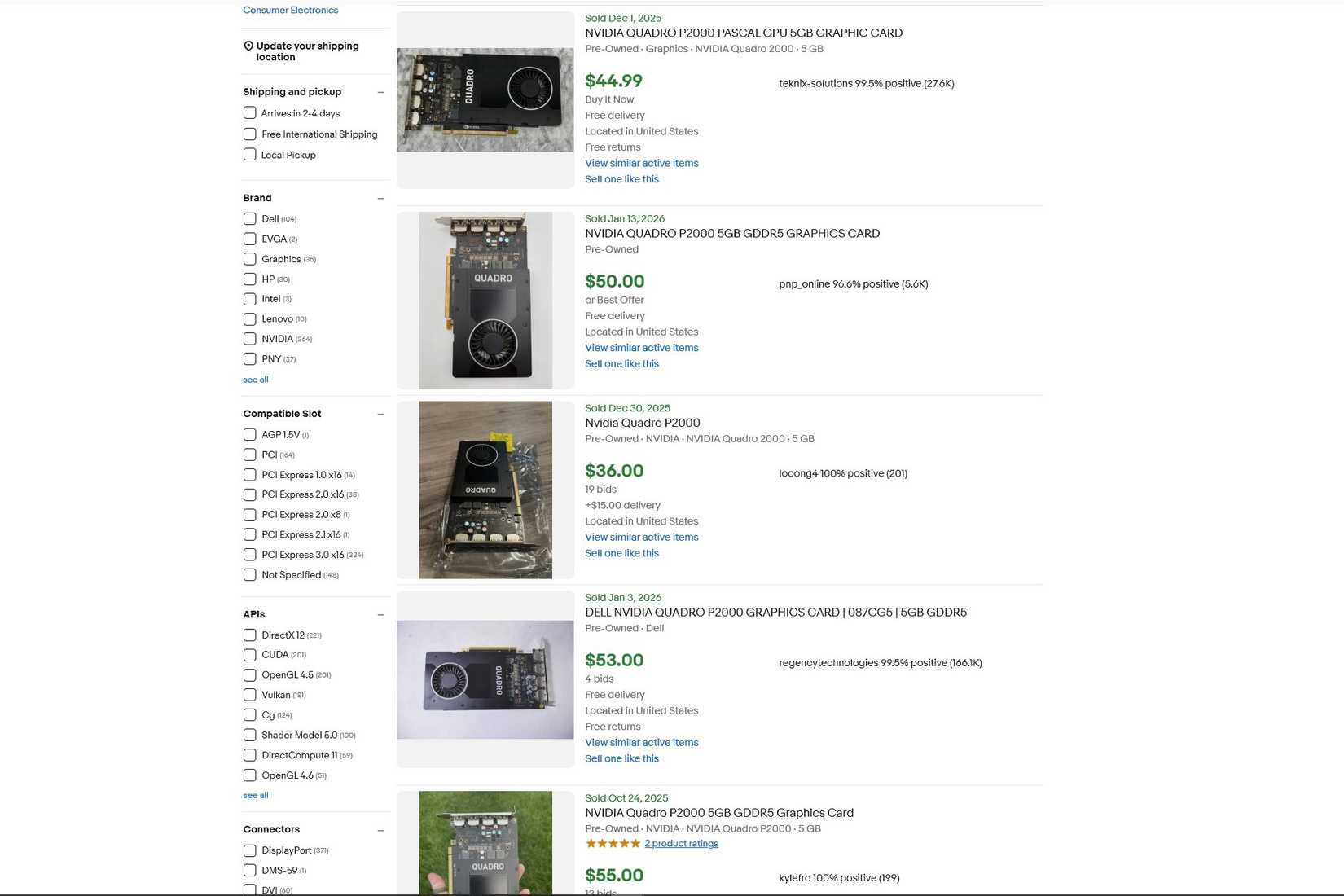1344x896 pixels.
Task: Collapse the Connectors filter section
Action: click(380, 829)
